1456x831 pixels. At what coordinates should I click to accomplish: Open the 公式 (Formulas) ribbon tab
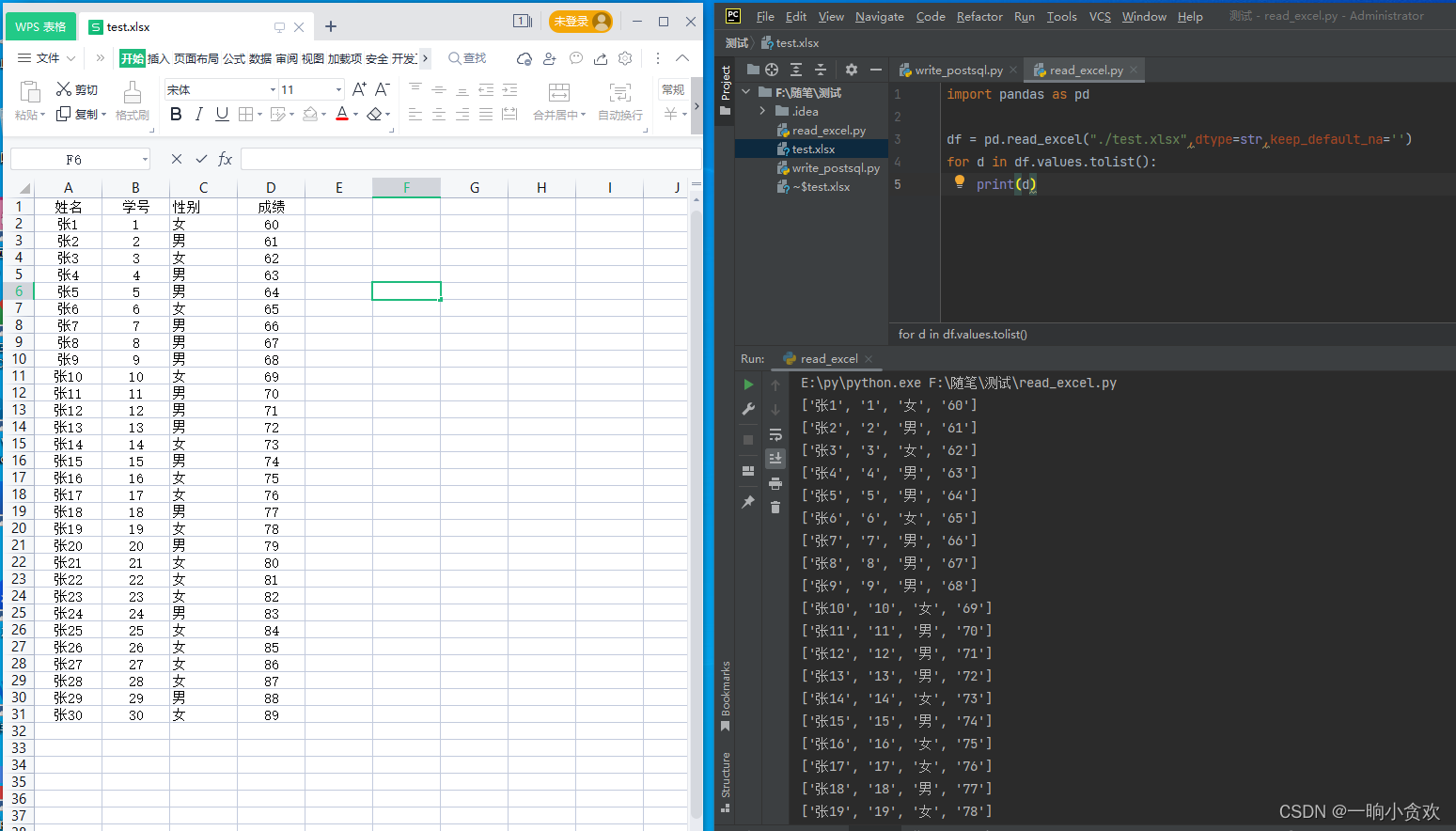click(x=234, y=58)
